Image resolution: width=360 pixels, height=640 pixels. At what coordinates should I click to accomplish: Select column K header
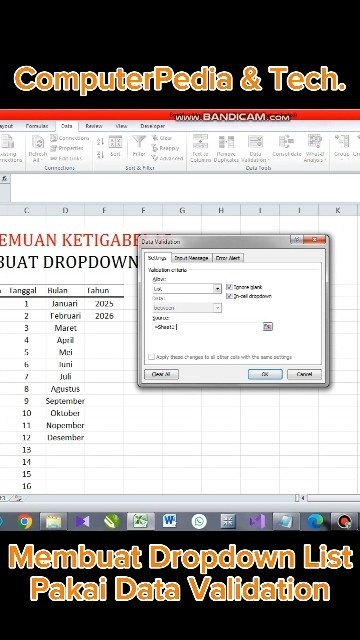(x=338, y=210)
